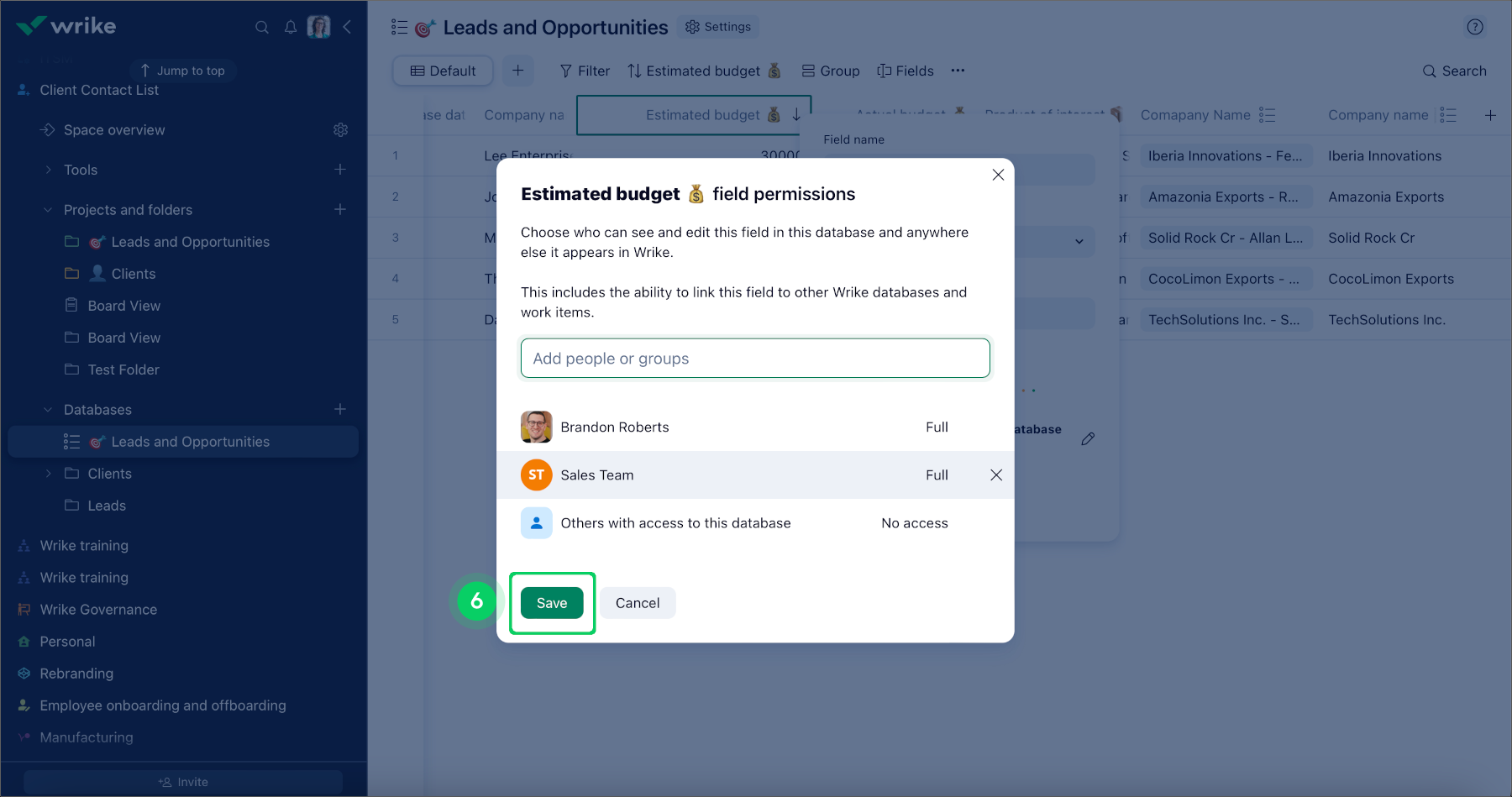Close the field permissions dialog
Viewport: 1512px width, 797px height.
click(998, 175)
